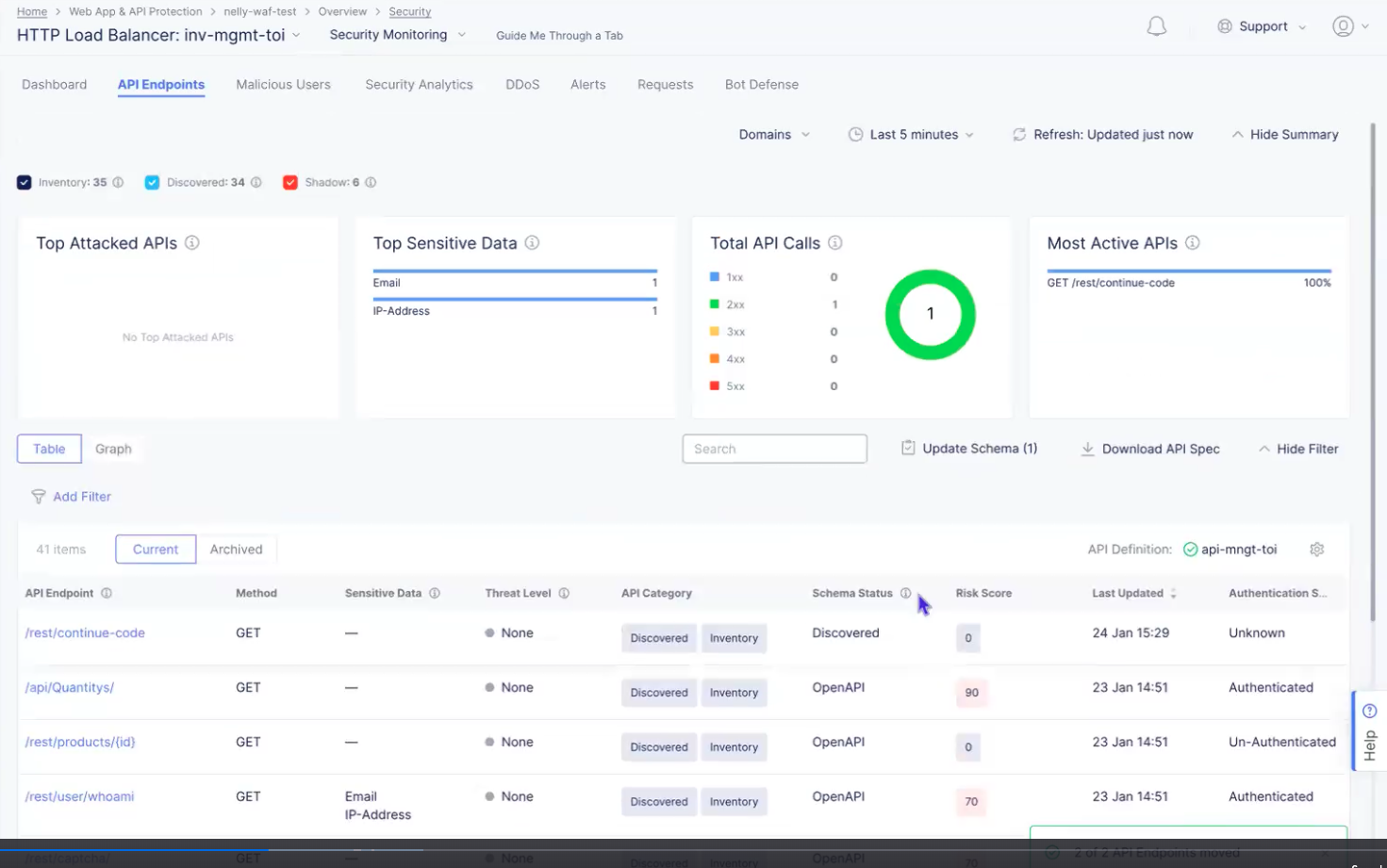Open notifications via the bell icon

[1156, 26]
